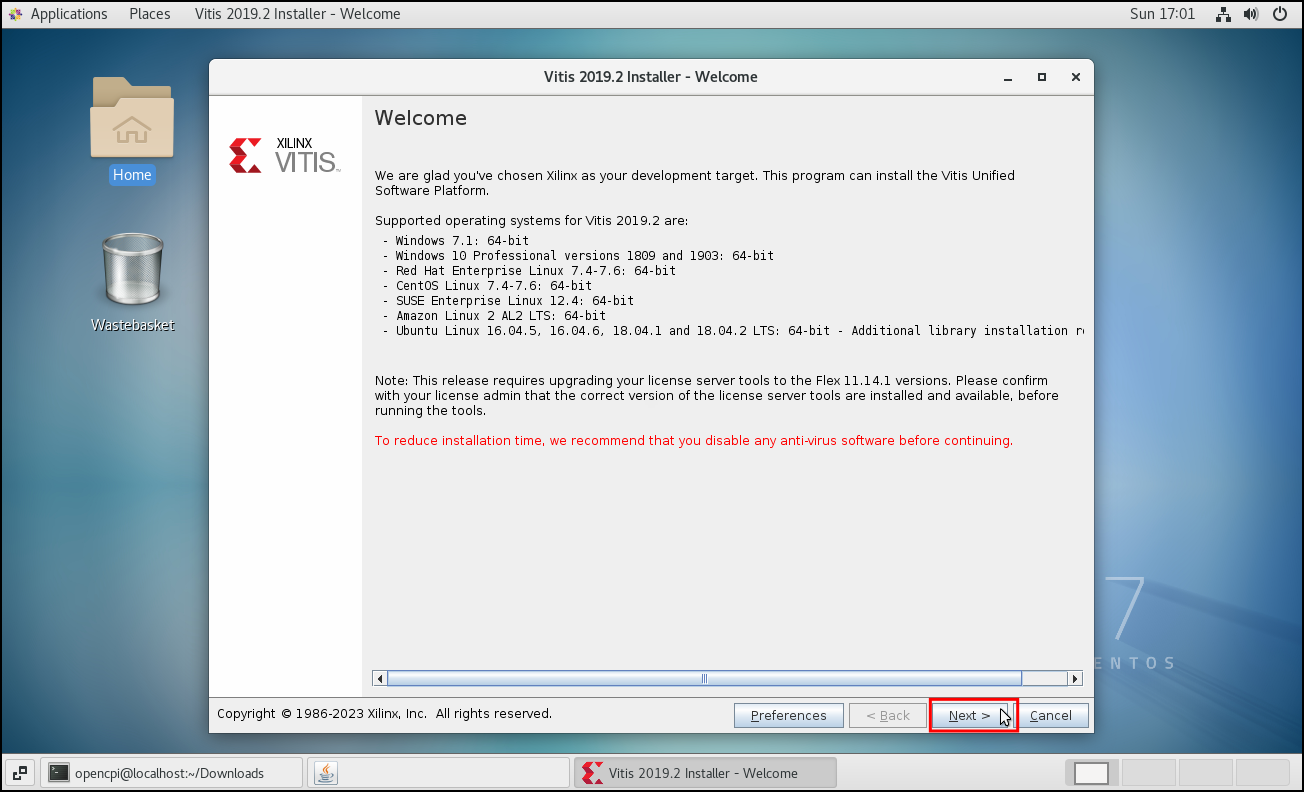Minimize the installer window
The height and width of the screenshot is (792, 1304).
(x=1009, y=77)
